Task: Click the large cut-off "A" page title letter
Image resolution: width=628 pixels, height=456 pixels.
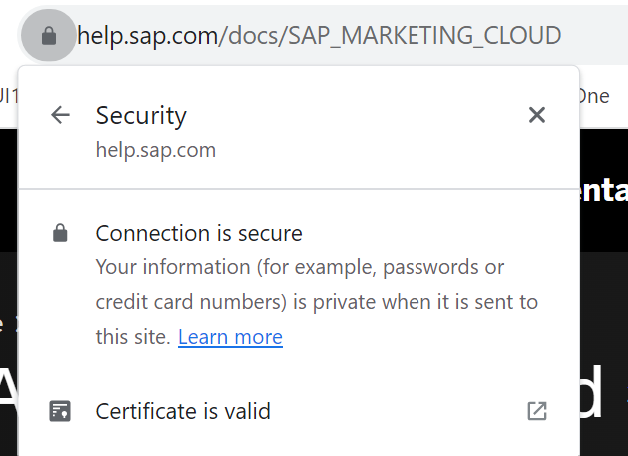Action: (9, 388)
